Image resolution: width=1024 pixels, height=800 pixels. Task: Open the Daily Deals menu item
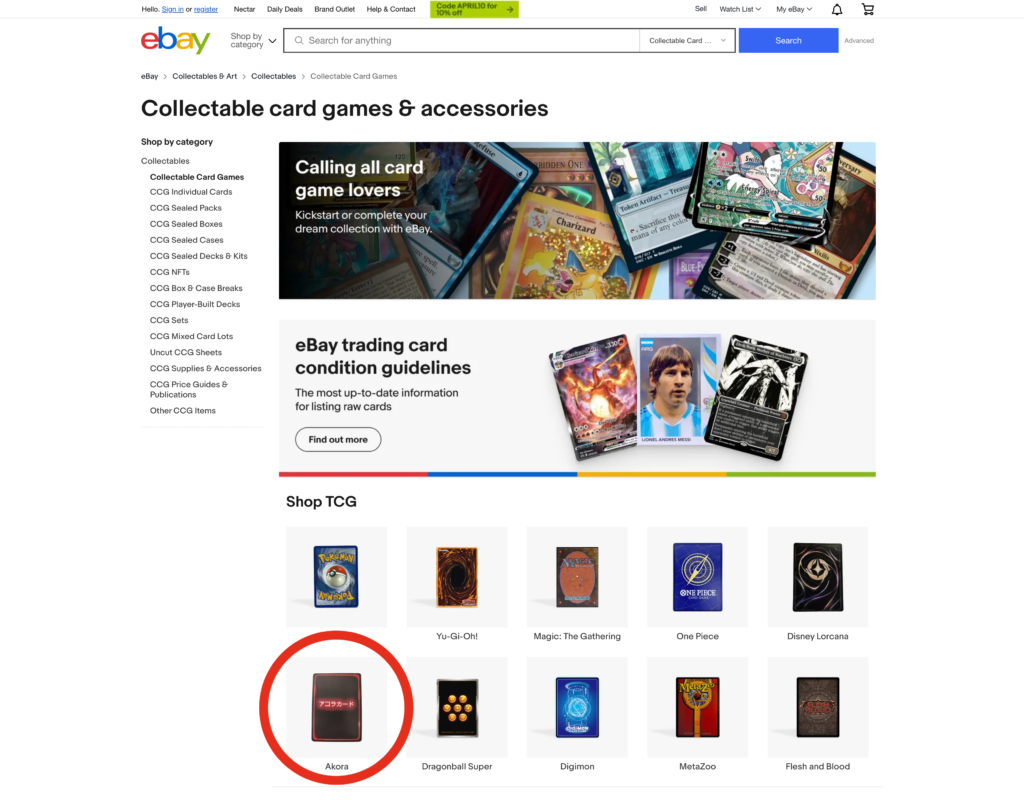click(x=285, y=9)
